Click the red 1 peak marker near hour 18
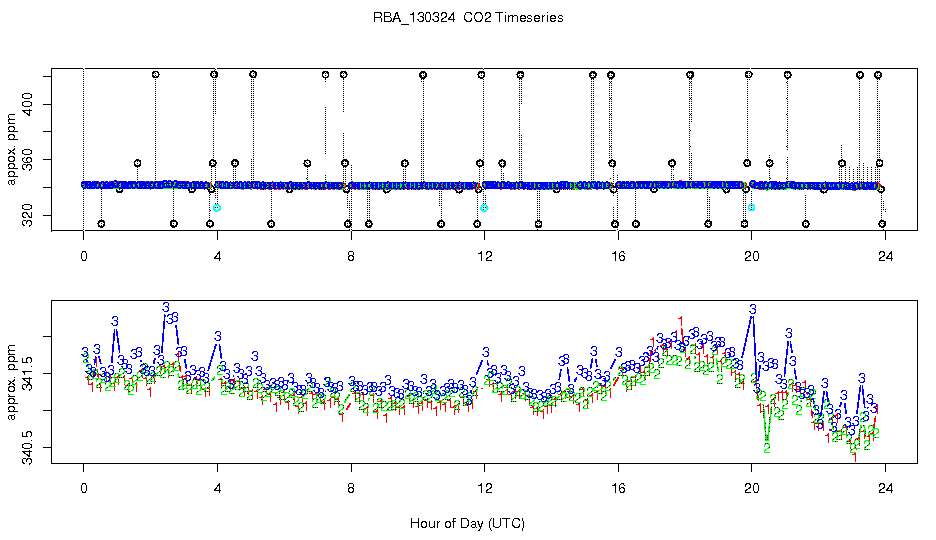This screenshot has width=936, height=540. 681,322
